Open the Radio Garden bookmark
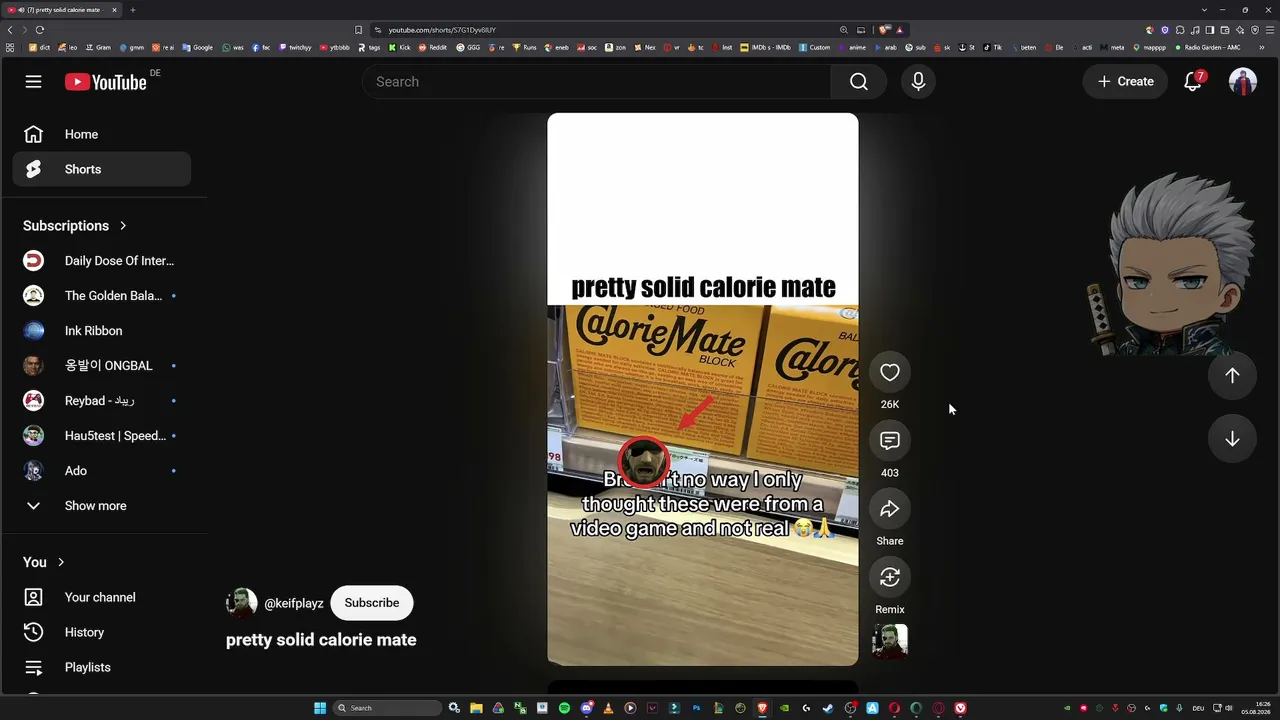 pos(1208,47)
